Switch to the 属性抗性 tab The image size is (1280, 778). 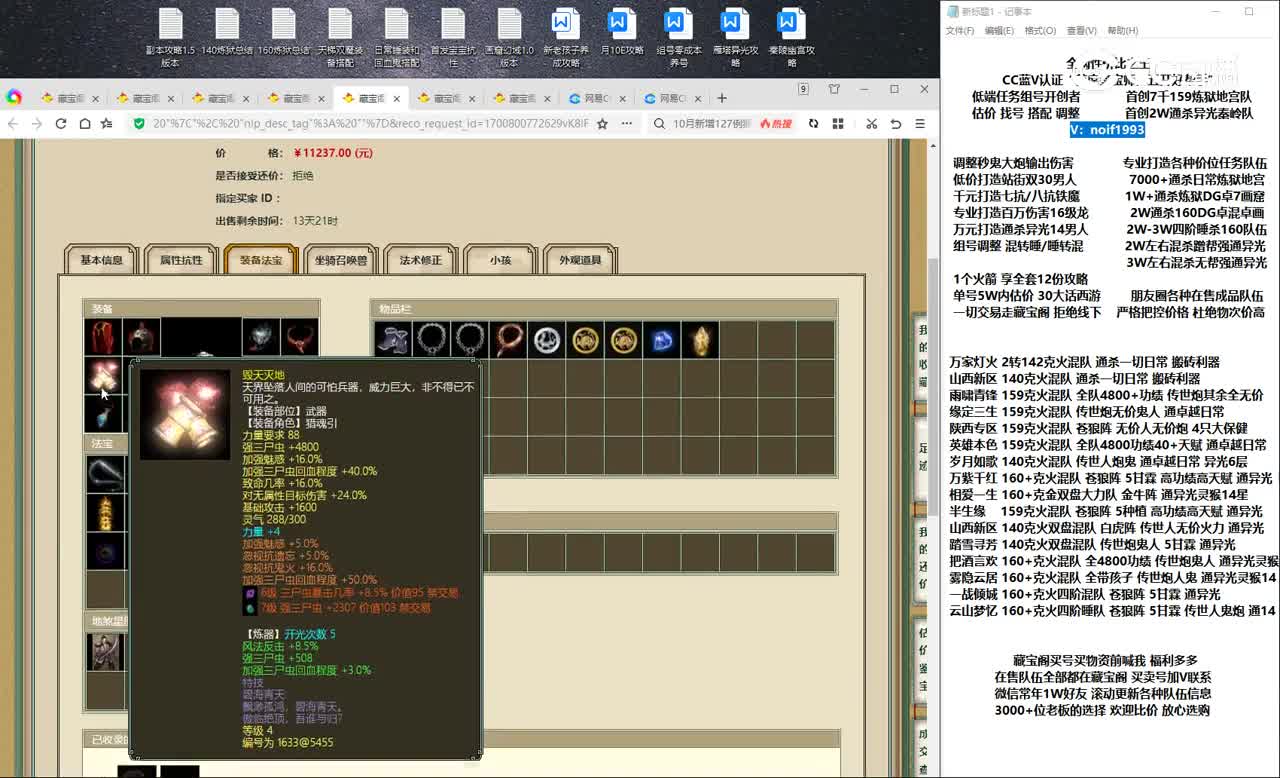click(x=181, y=260)
